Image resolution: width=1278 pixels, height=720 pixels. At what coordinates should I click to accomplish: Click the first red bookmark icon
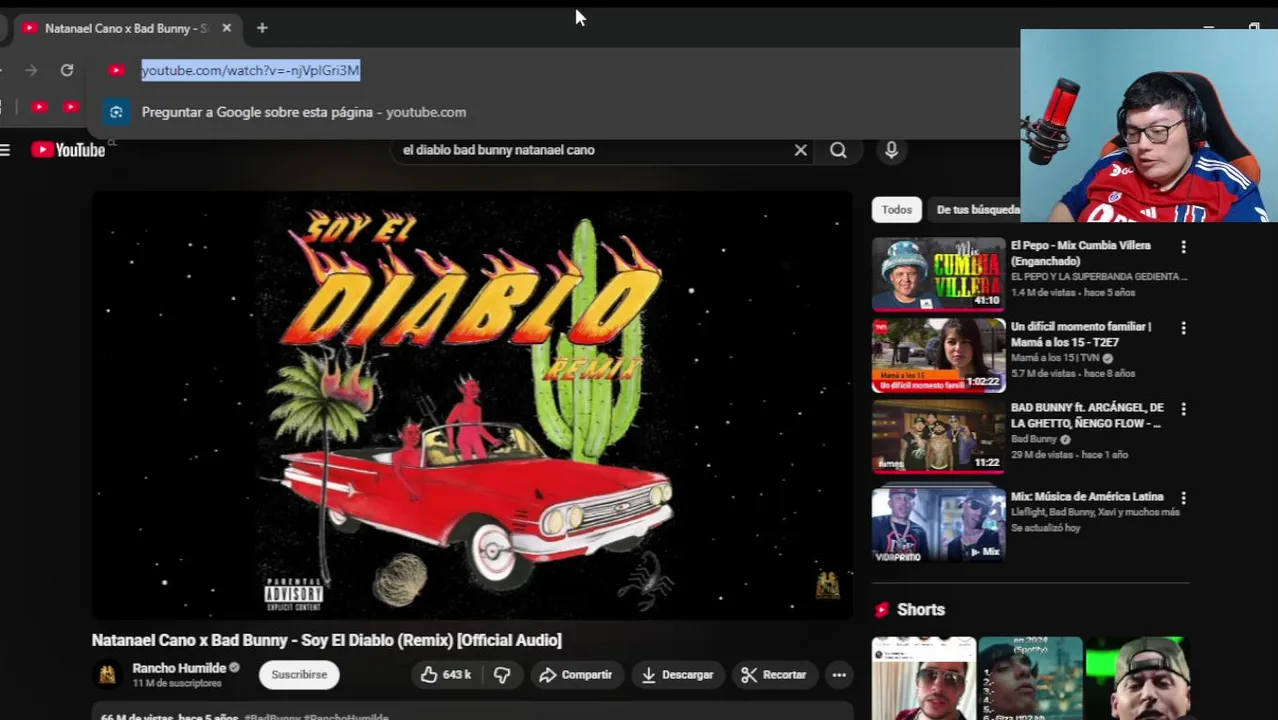point(39,107)
